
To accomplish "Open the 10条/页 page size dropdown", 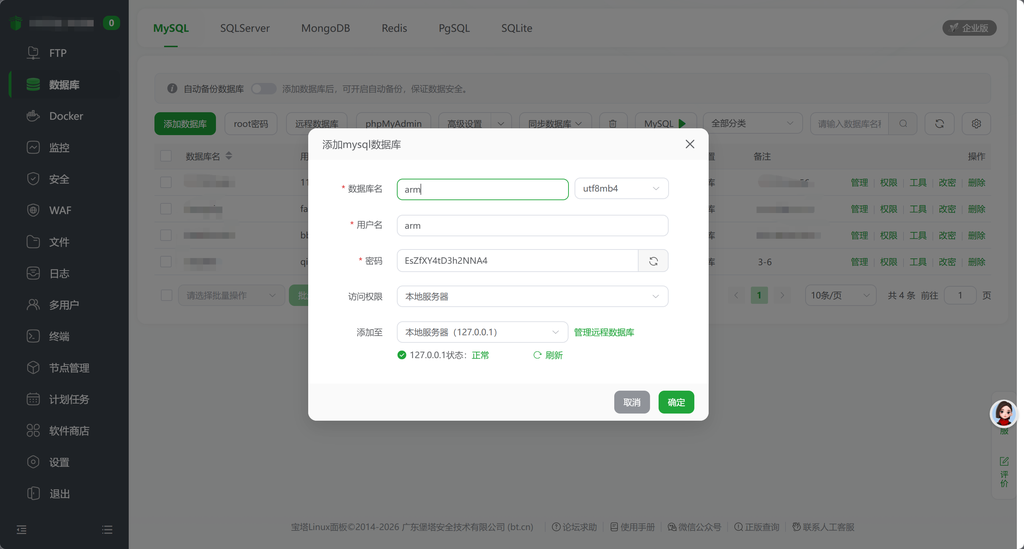I will point(840,295).
